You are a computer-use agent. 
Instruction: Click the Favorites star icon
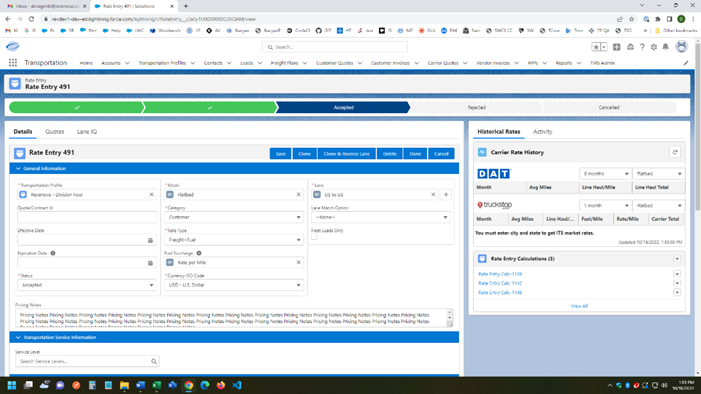click(596, 47)
